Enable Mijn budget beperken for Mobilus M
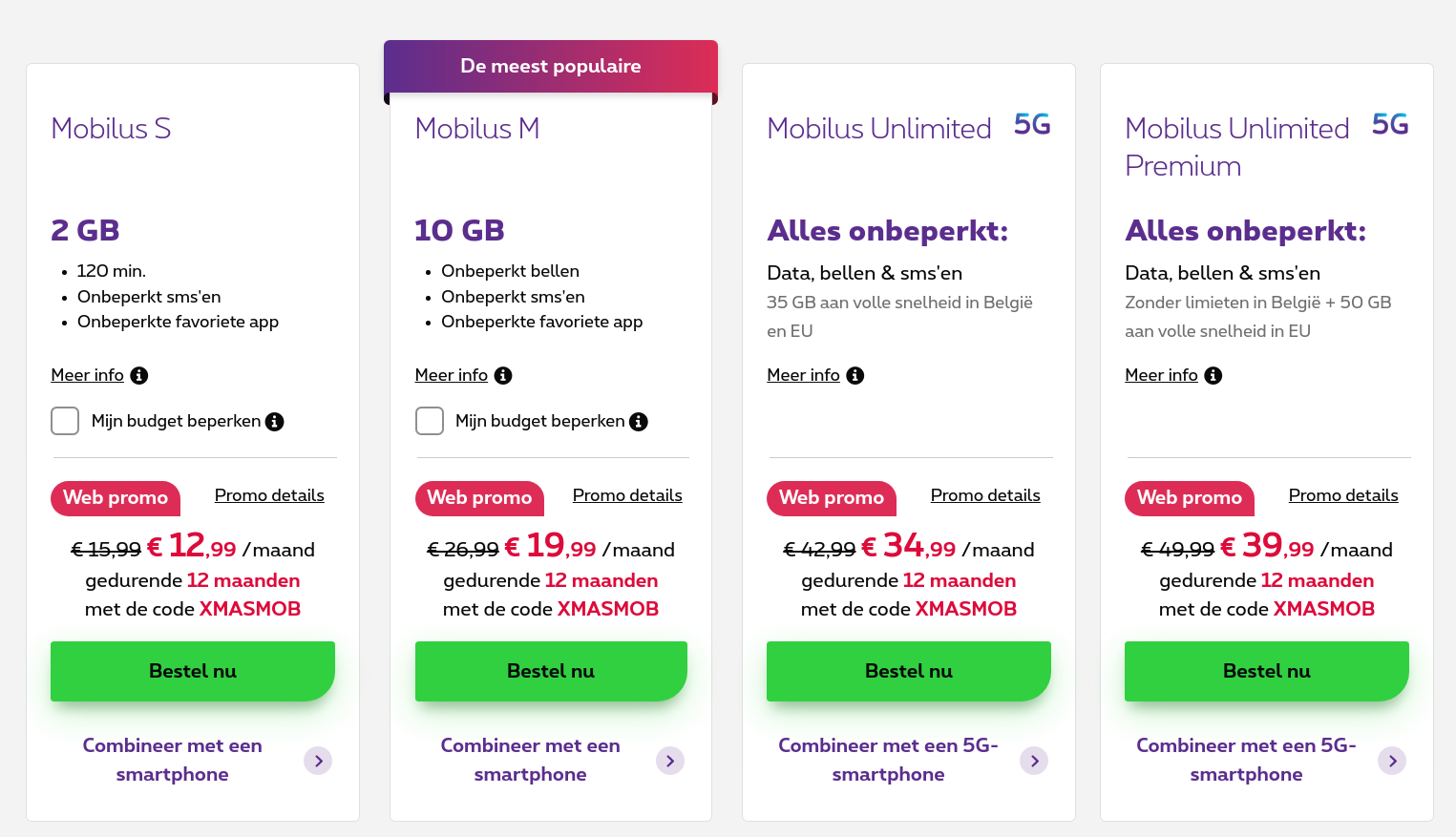The image size is (1456, 837). [430, 421]
